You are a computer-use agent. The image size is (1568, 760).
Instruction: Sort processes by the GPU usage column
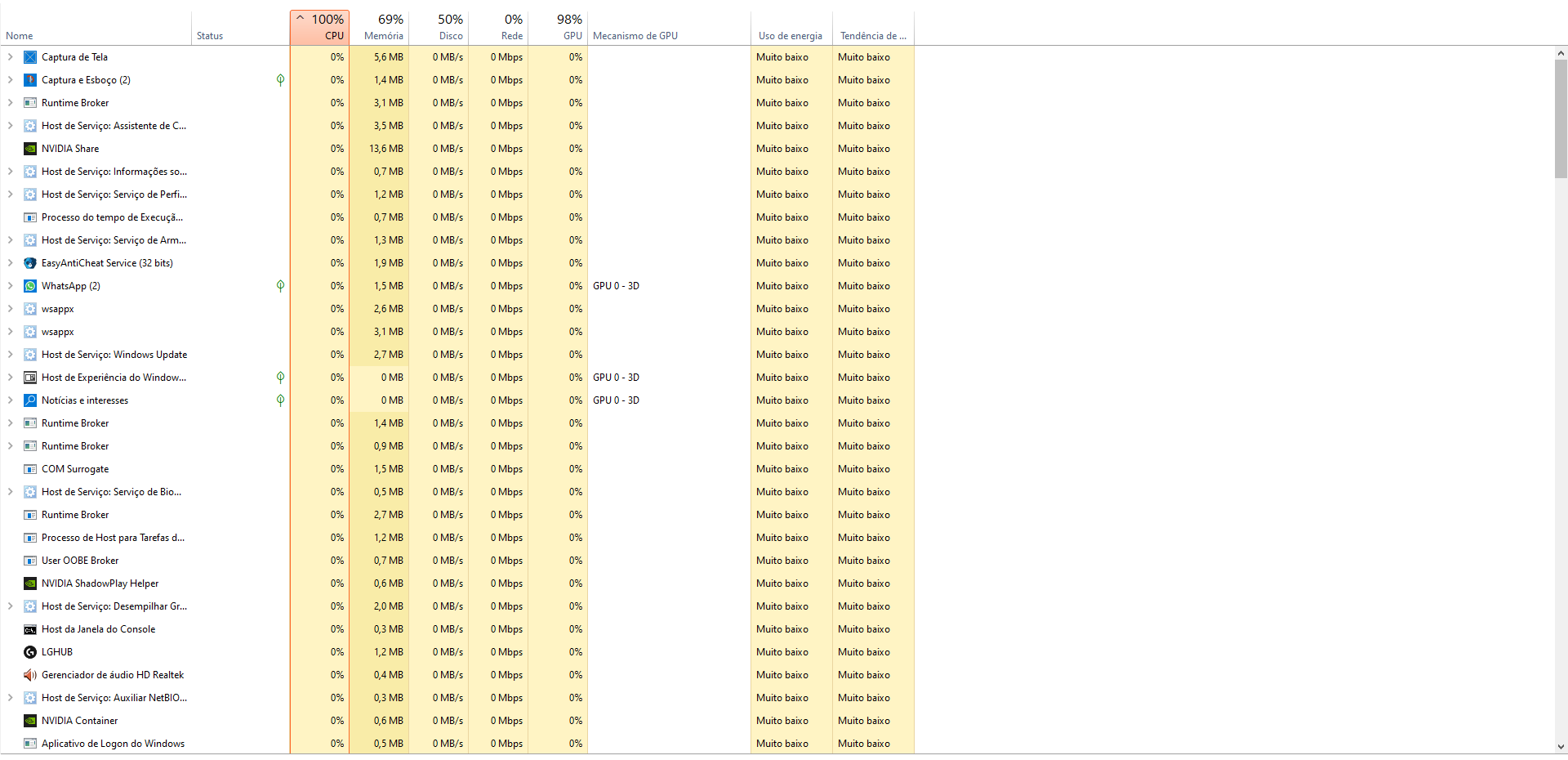(x=558, y=28)
